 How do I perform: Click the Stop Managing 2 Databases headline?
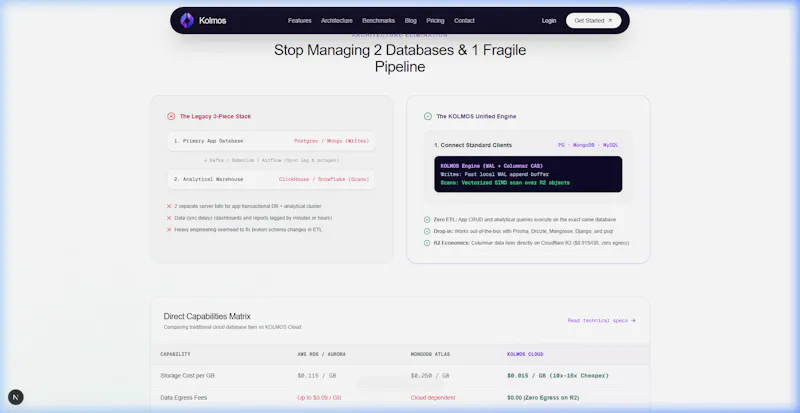[400, 58]
